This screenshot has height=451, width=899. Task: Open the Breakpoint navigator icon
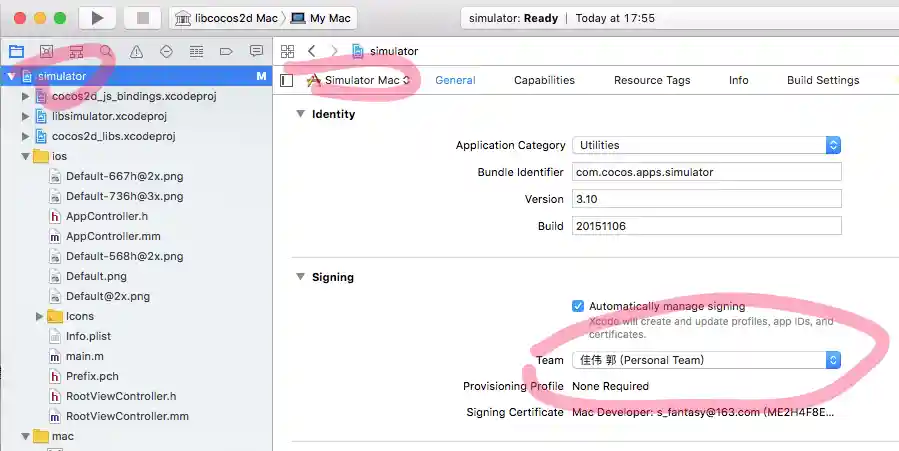coord(226,51)
